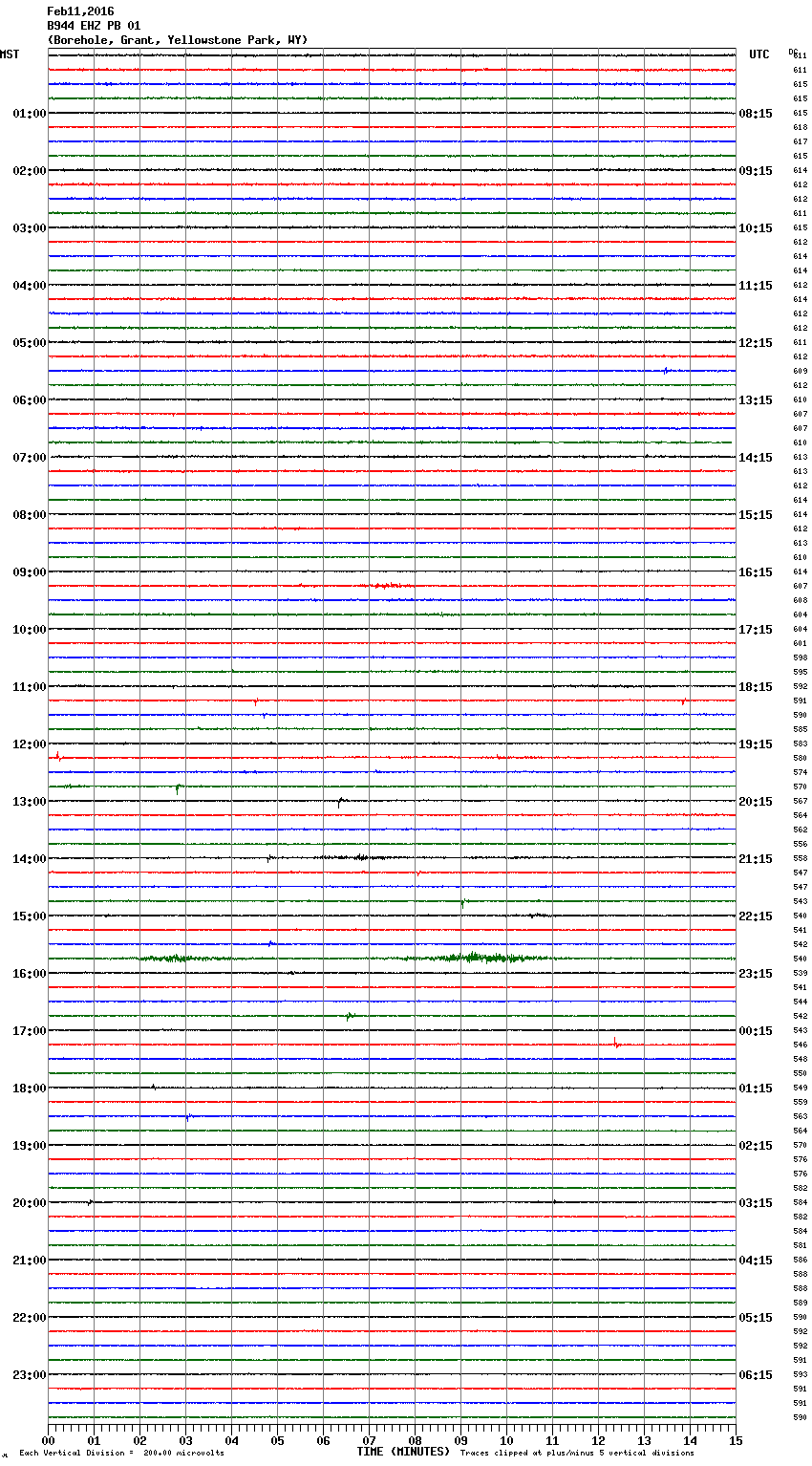Viewport: 812px width, 1466px height.
Task: Click the 11:00 MST hour label
Action: [x=29, y=687]
